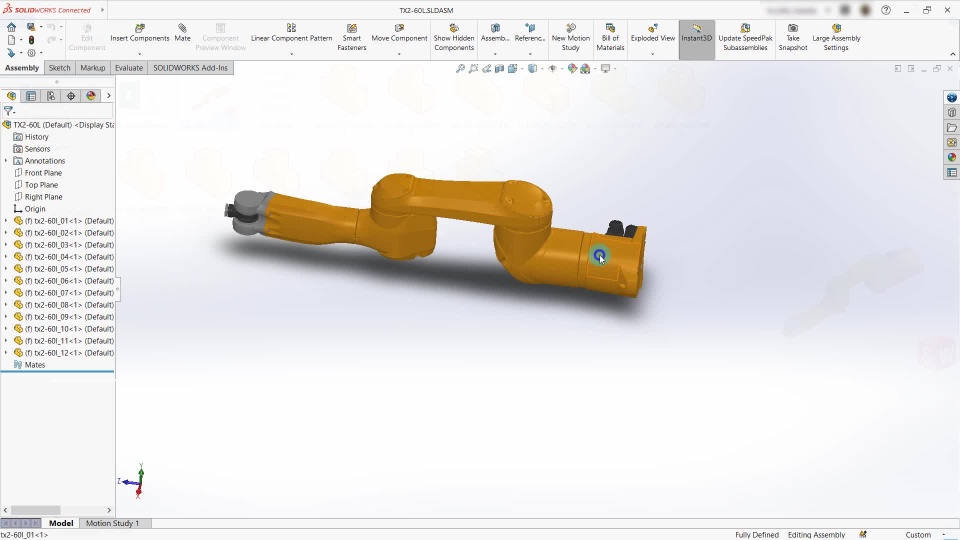Screen dimensions: 960x540
Task: Open History folder in tree
Action: (31, 137)
